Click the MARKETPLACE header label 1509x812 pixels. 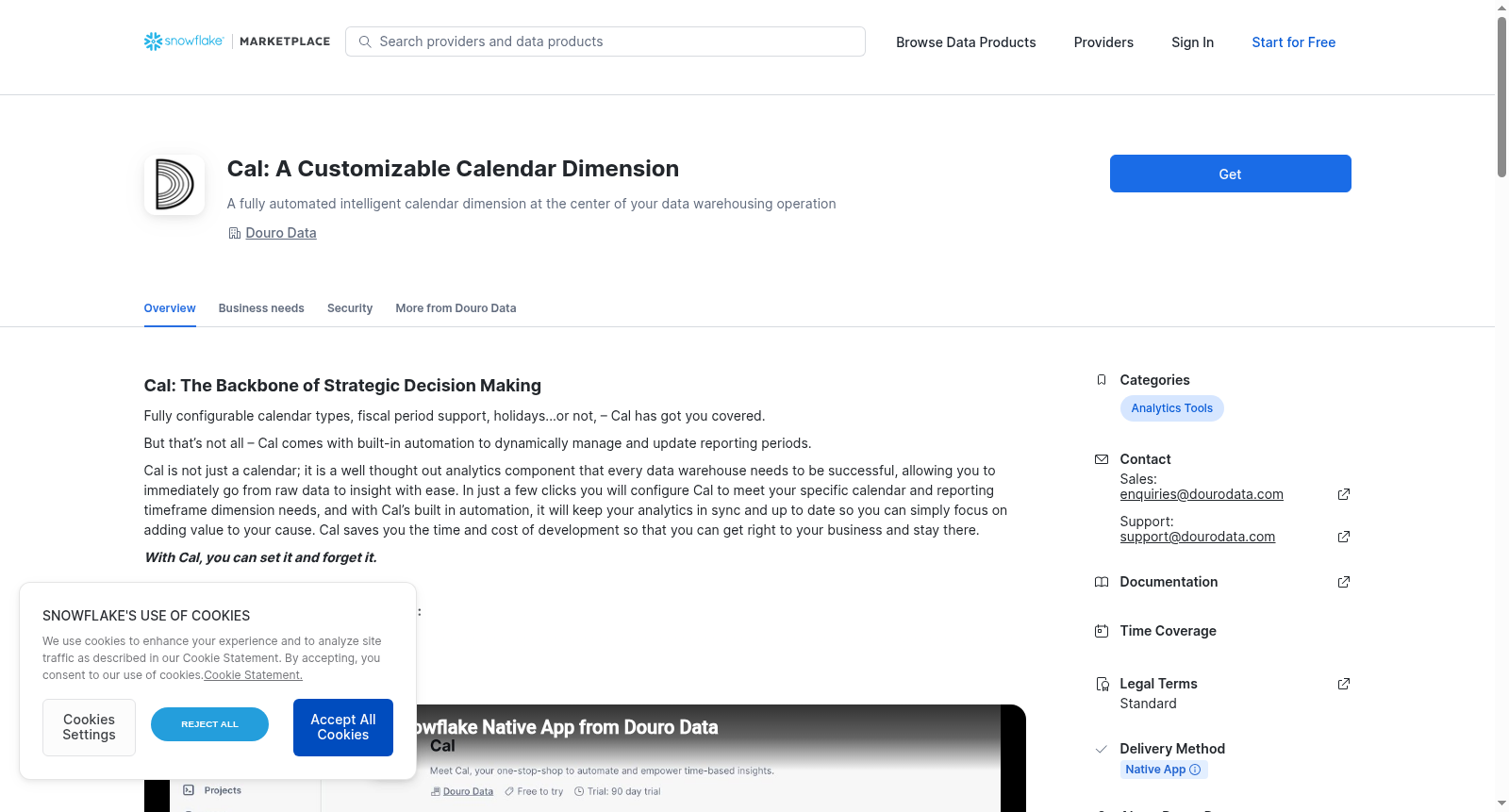[x=285, y=41]
